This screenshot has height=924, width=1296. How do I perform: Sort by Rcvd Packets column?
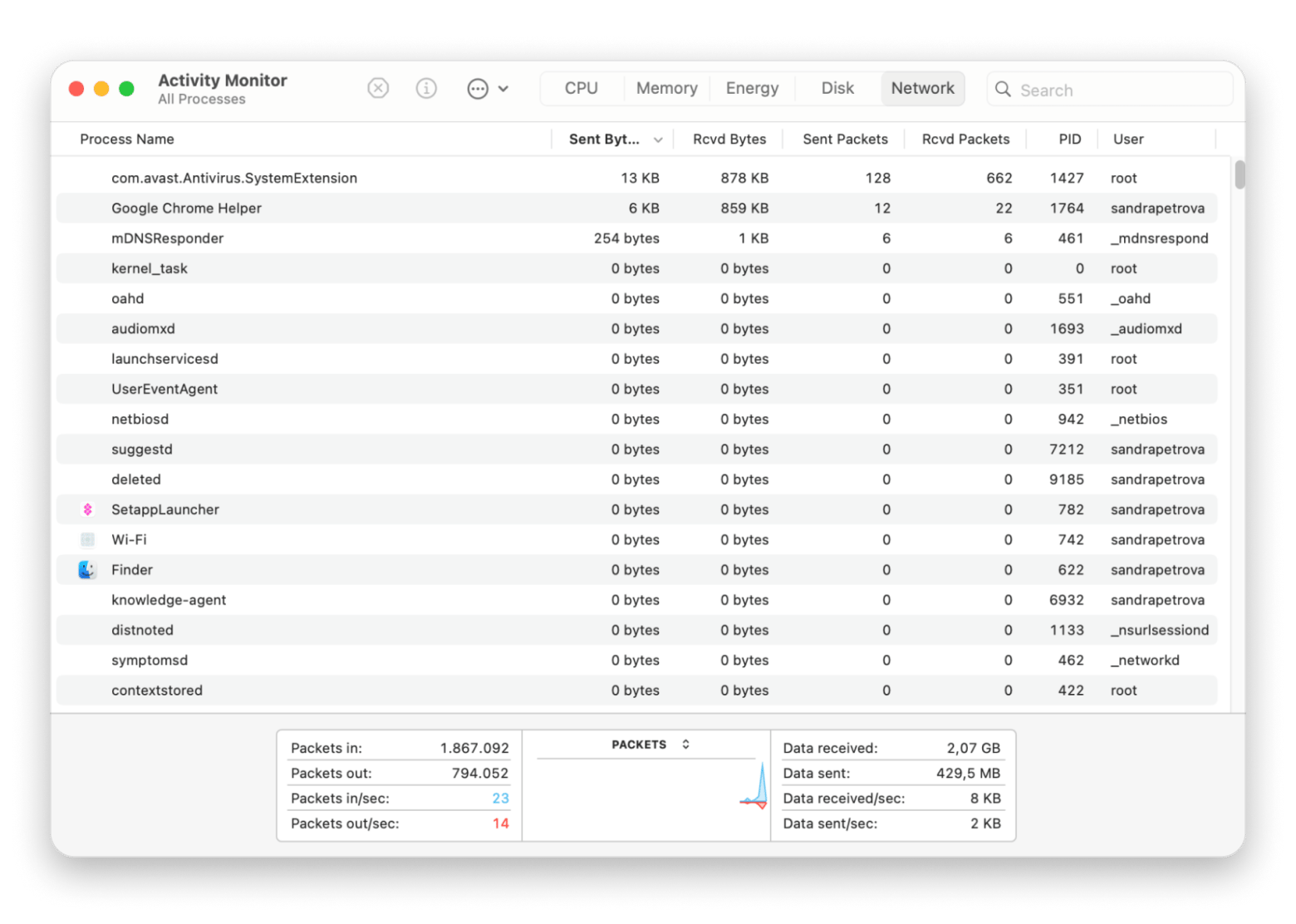965,139
